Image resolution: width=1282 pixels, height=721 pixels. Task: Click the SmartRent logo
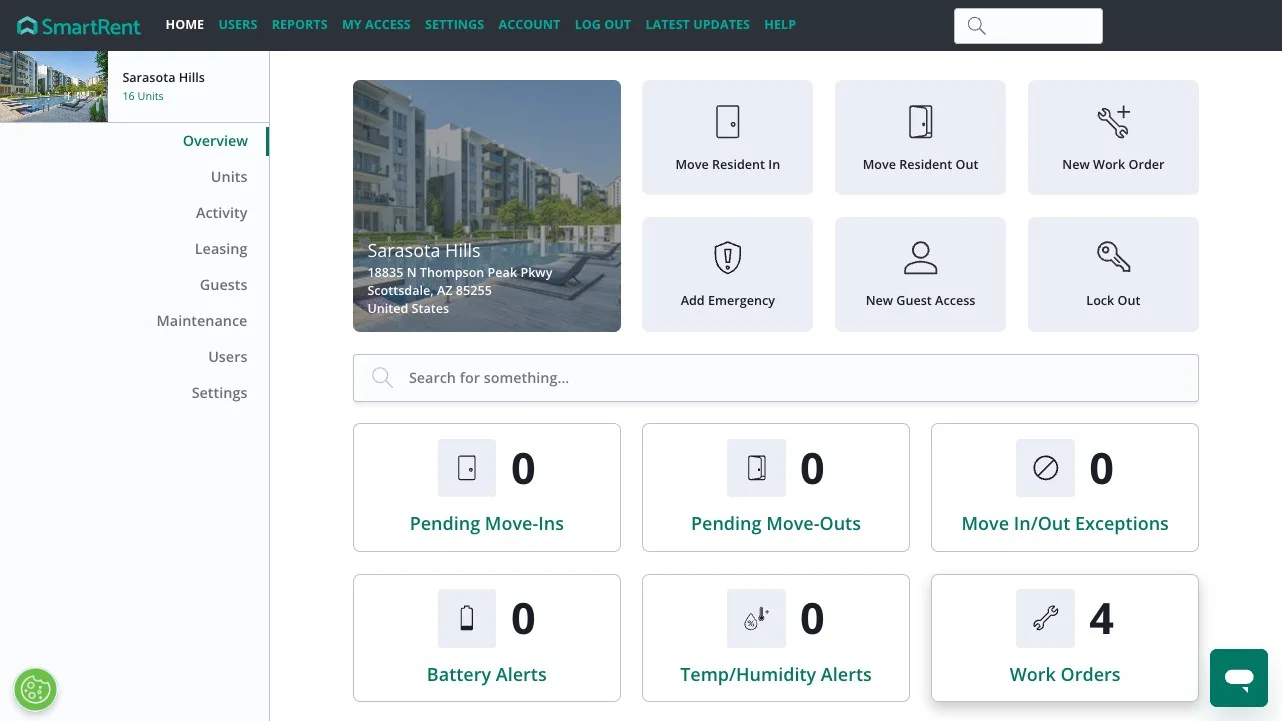[79, 25]
